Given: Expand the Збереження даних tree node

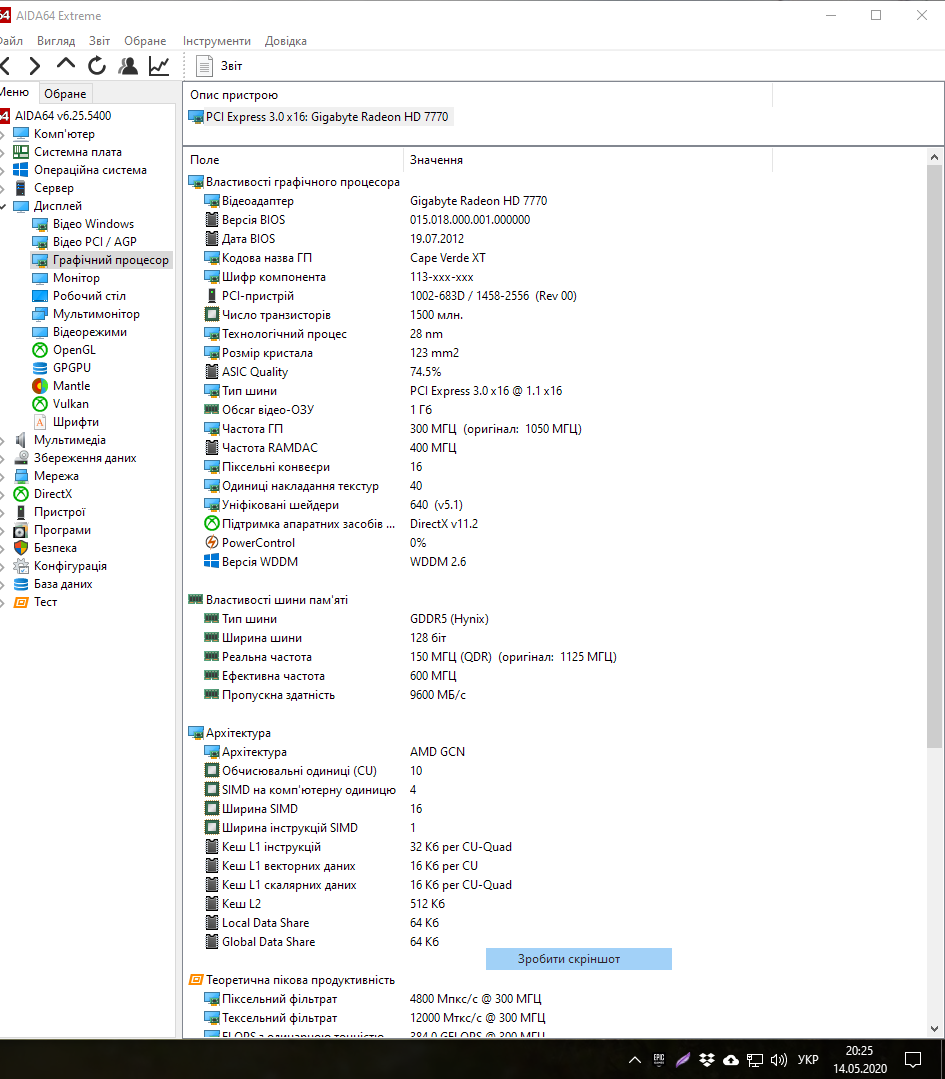Looking at the screenshot, I should point(3,458).
